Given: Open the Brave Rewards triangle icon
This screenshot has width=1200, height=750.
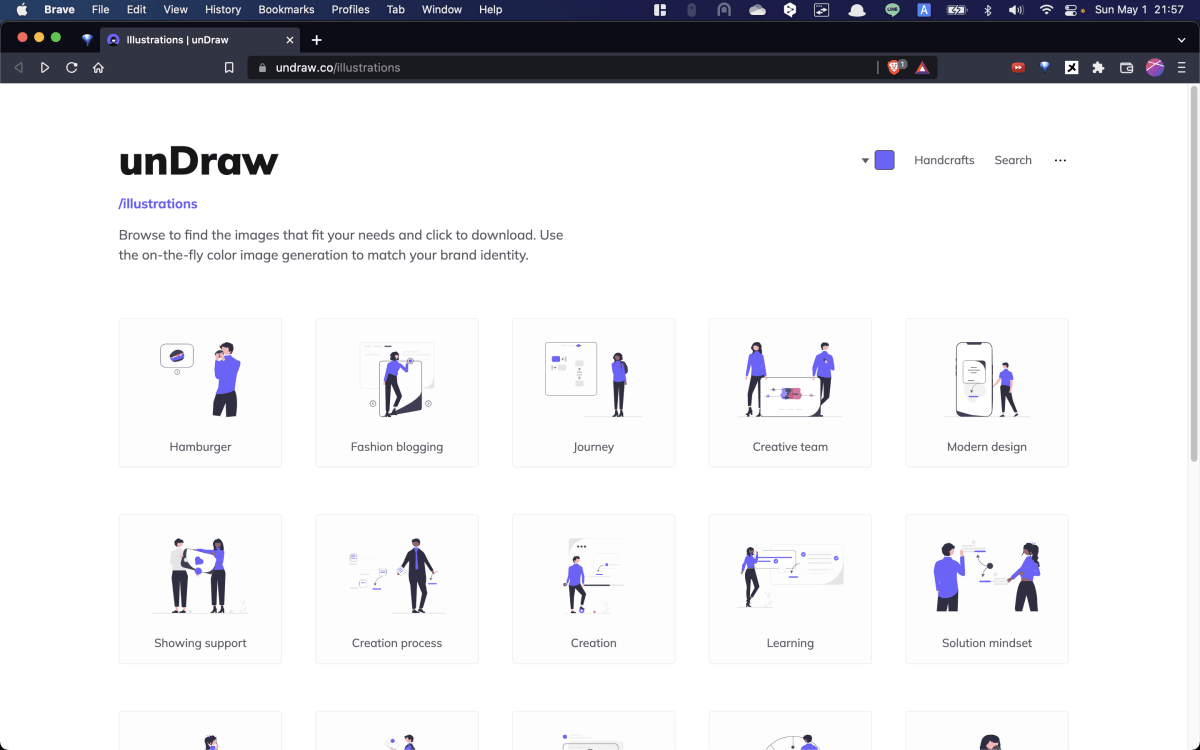Looking at the screenshot, I should tap(922, 68).
